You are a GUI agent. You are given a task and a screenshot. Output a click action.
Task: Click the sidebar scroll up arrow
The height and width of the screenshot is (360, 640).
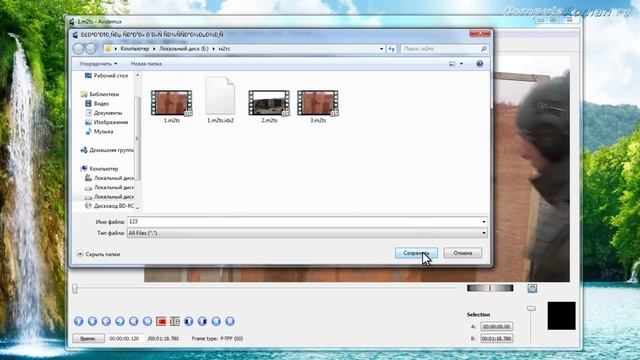[138, 75]
